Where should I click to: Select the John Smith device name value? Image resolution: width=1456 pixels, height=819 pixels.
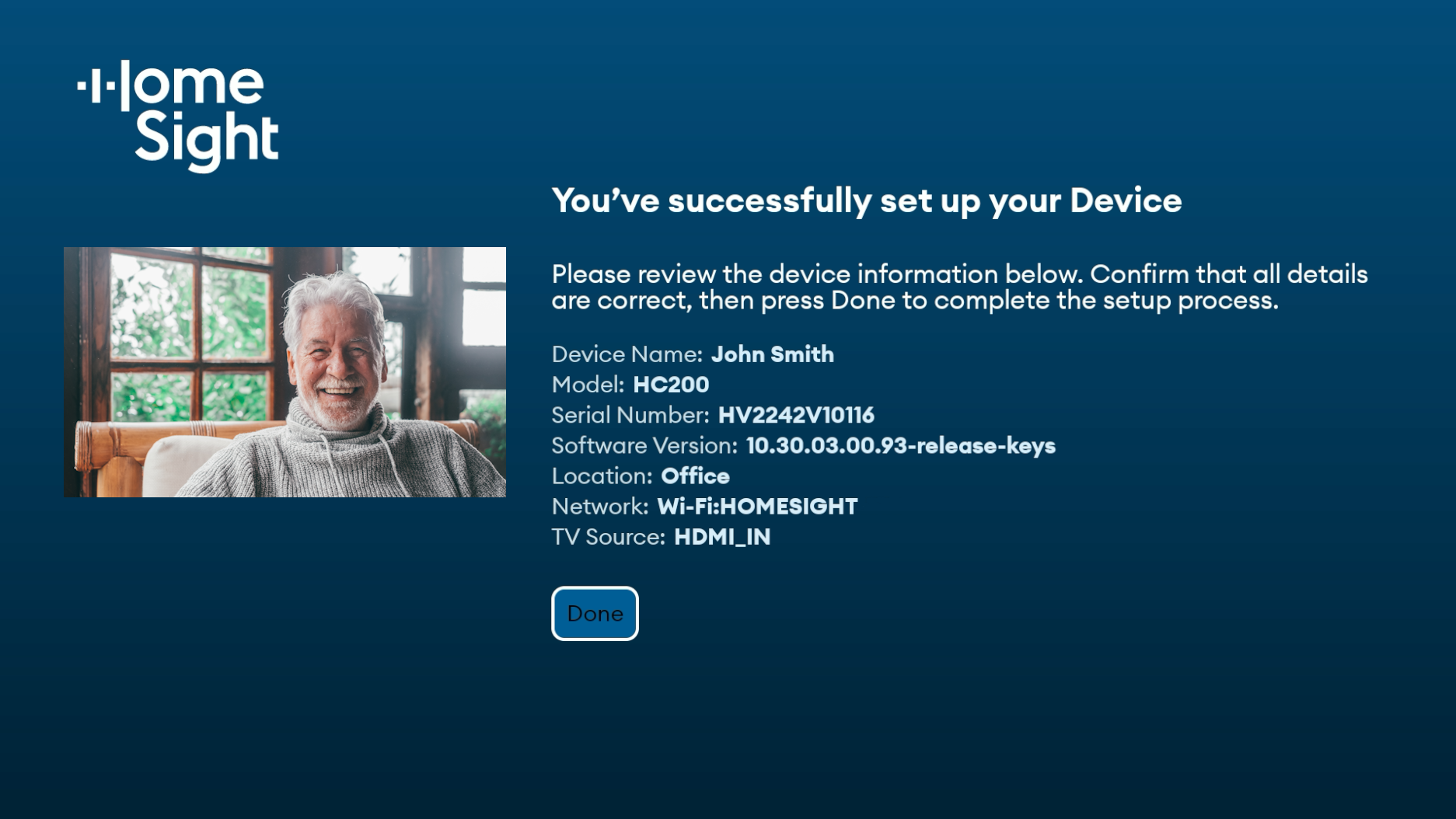pyautogui.click(x=772, y=354)
